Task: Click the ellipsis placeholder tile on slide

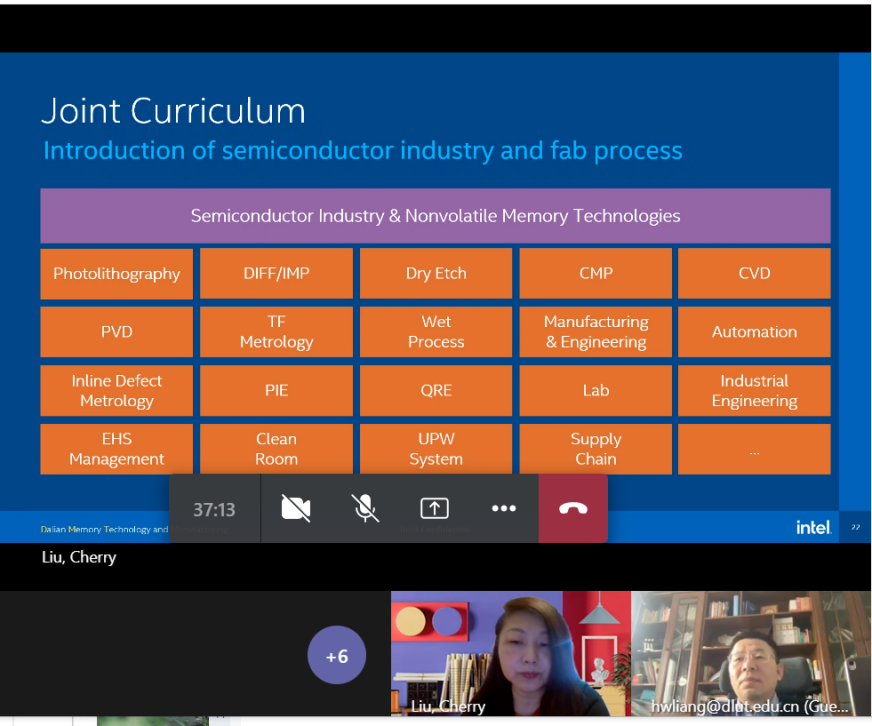Action: click(754, 450)
